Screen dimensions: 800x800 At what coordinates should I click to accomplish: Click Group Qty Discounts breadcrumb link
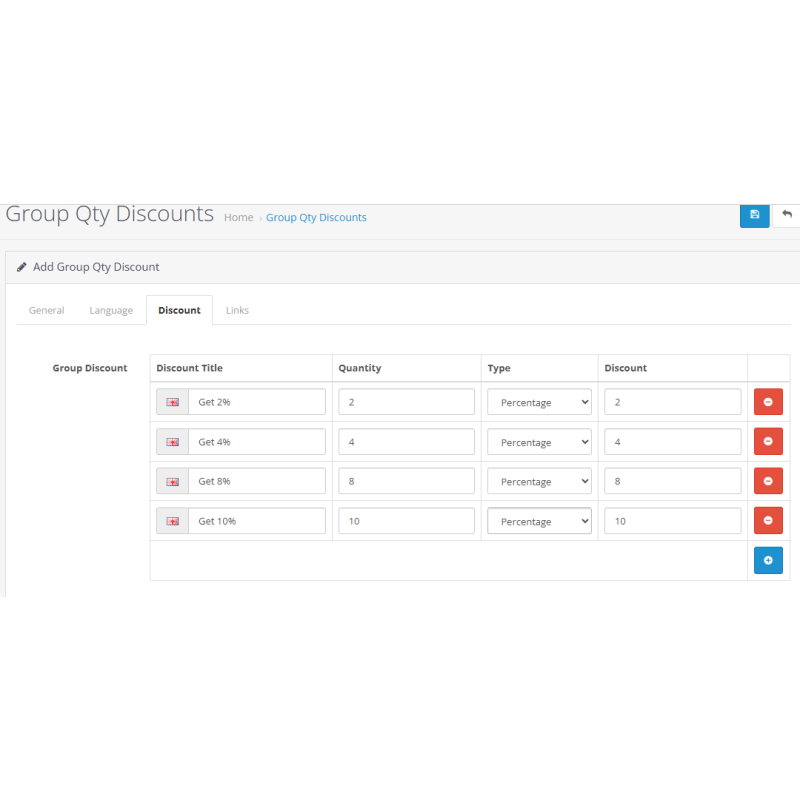(316, 217)
